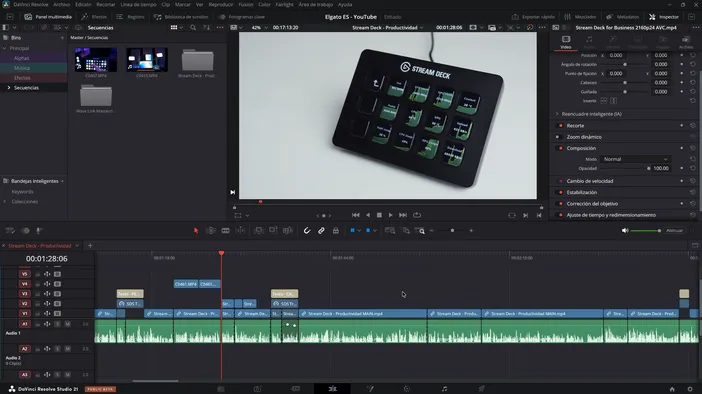
Task: Open the Línea de tiempo menu
Action: click(138, 4)
